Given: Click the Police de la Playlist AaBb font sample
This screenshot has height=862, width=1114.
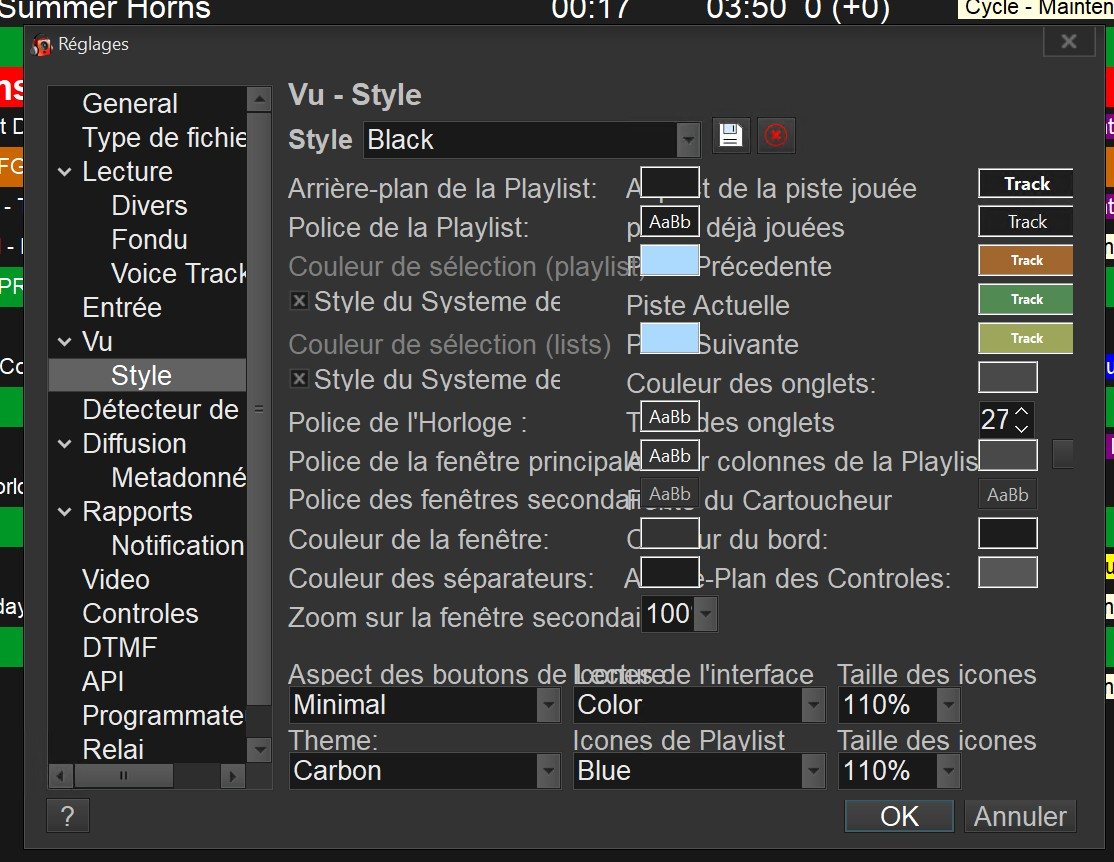Looking at the screenshot, I should tap(669, 222).
